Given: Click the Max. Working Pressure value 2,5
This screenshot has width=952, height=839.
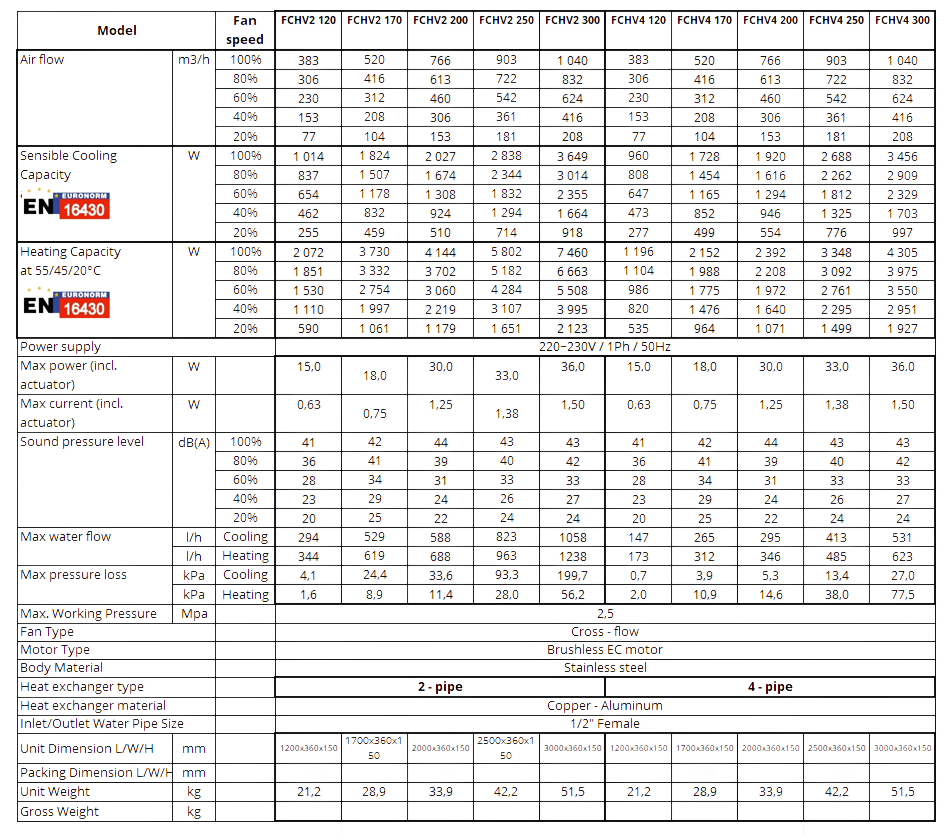Looking at the screenshot, I should coord(605,614).
